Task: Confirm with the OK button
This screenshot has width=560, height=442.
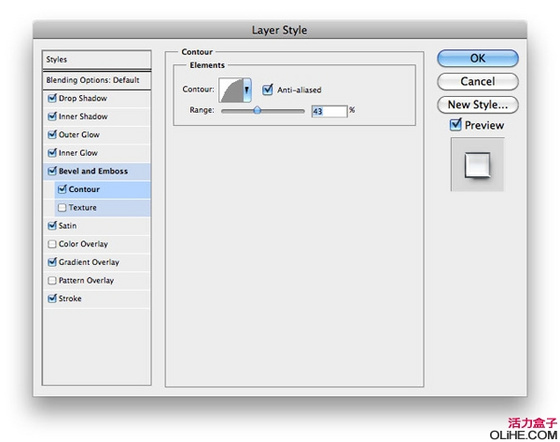Action: (x=478, y=58)
